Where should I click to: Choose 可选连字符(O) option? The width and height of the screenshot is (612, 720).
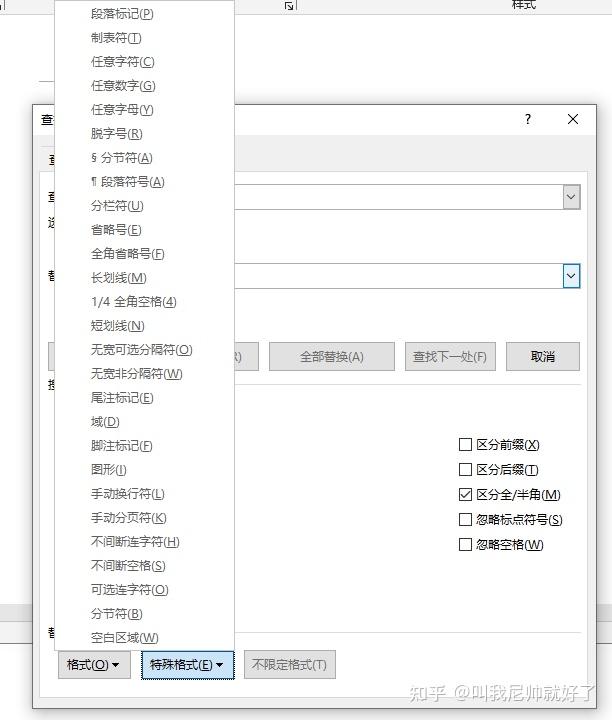pyautogui.click(x=129, y=590)
